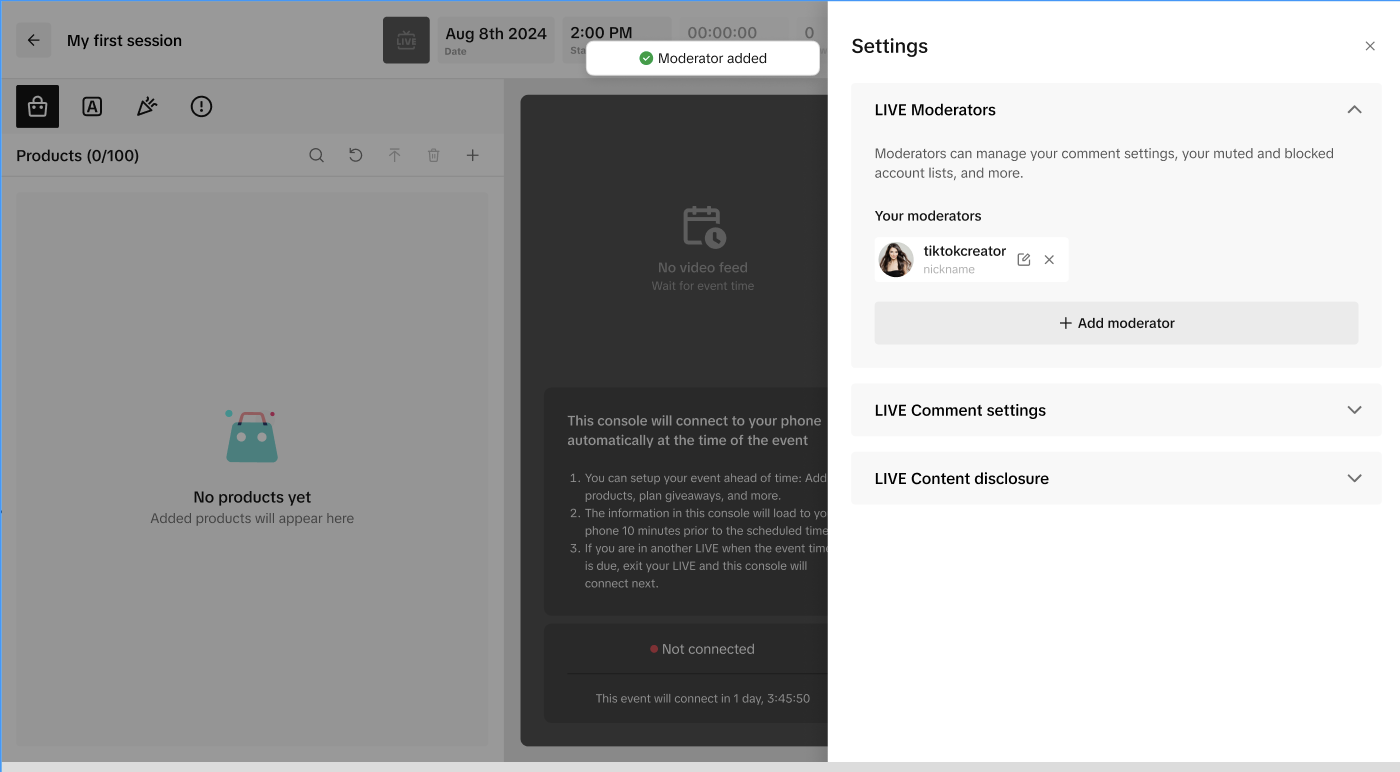
Task: Delete products with trash icon
Action: click(x=433, y=156)
